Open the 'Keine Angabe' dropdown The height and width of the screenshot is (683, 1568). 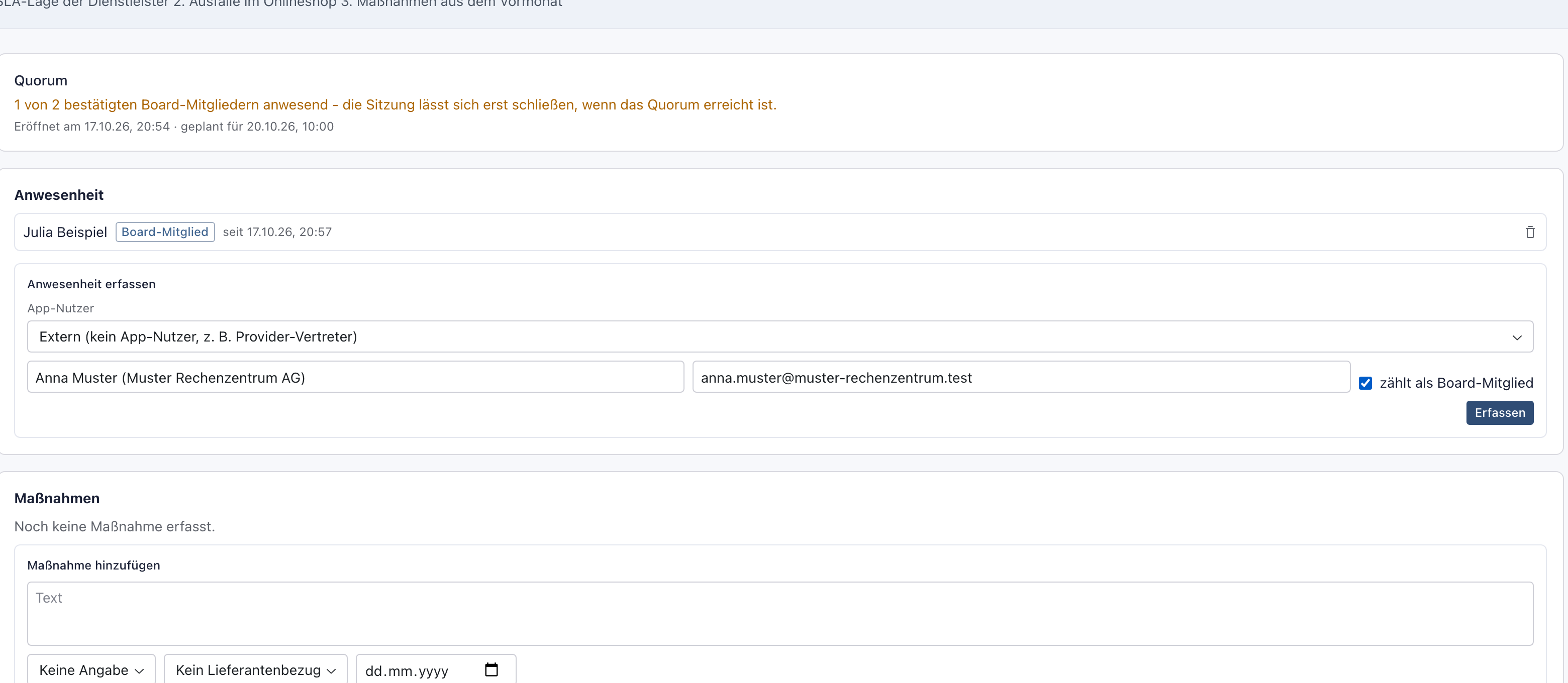click(91, 669)
